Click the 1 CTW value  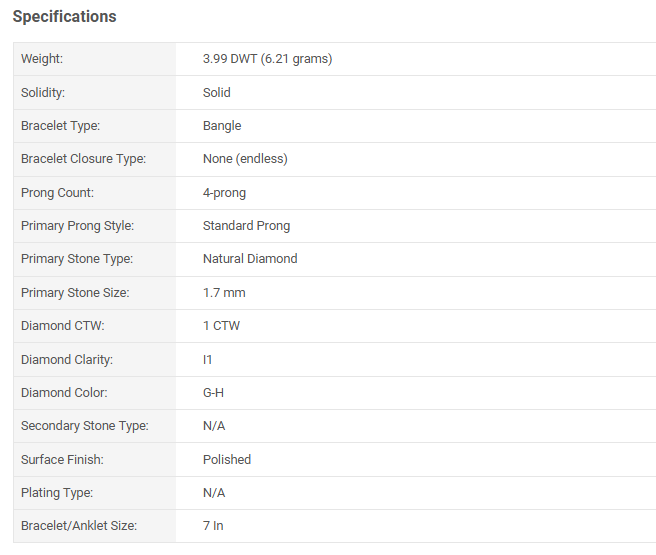click(x=221, y=326)
